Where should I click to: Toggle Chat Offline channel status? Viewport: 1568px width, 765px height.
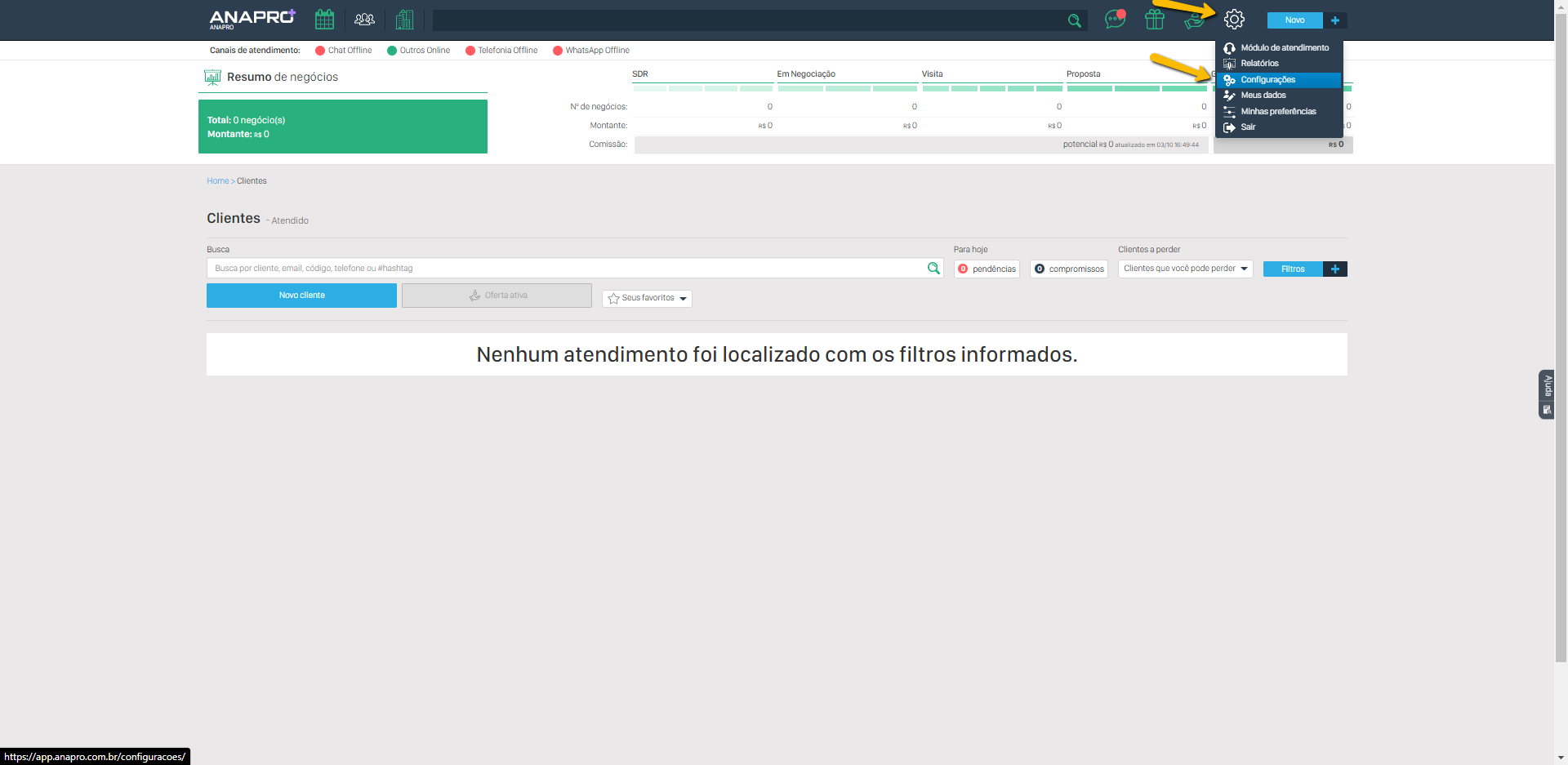tap(344, 51)
